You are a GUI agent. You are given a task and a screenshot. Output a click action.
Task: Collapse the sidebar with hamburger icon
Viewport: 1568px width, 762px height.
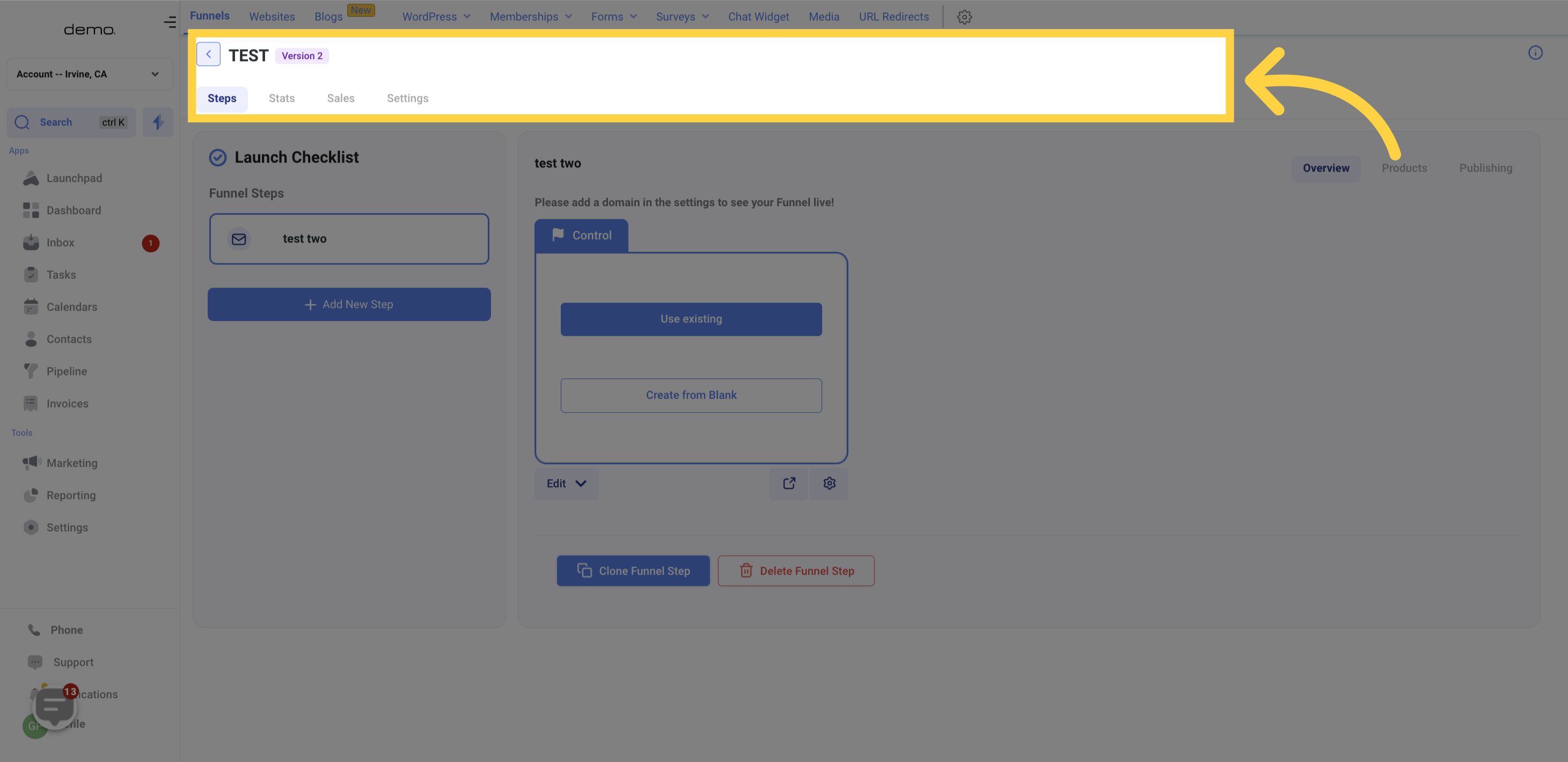[170, 23]
